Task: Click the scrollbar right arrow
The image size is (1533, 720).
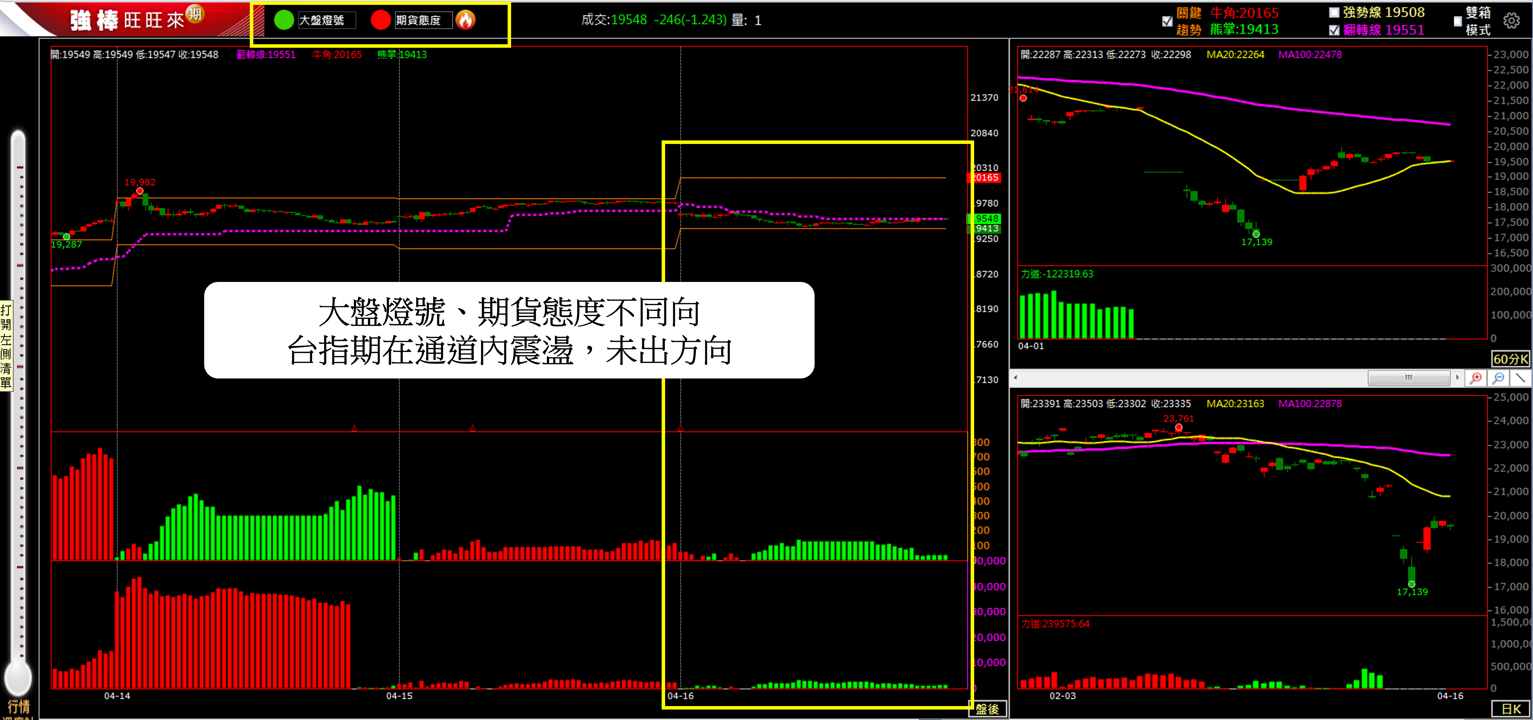Action: pos(1458,379)
